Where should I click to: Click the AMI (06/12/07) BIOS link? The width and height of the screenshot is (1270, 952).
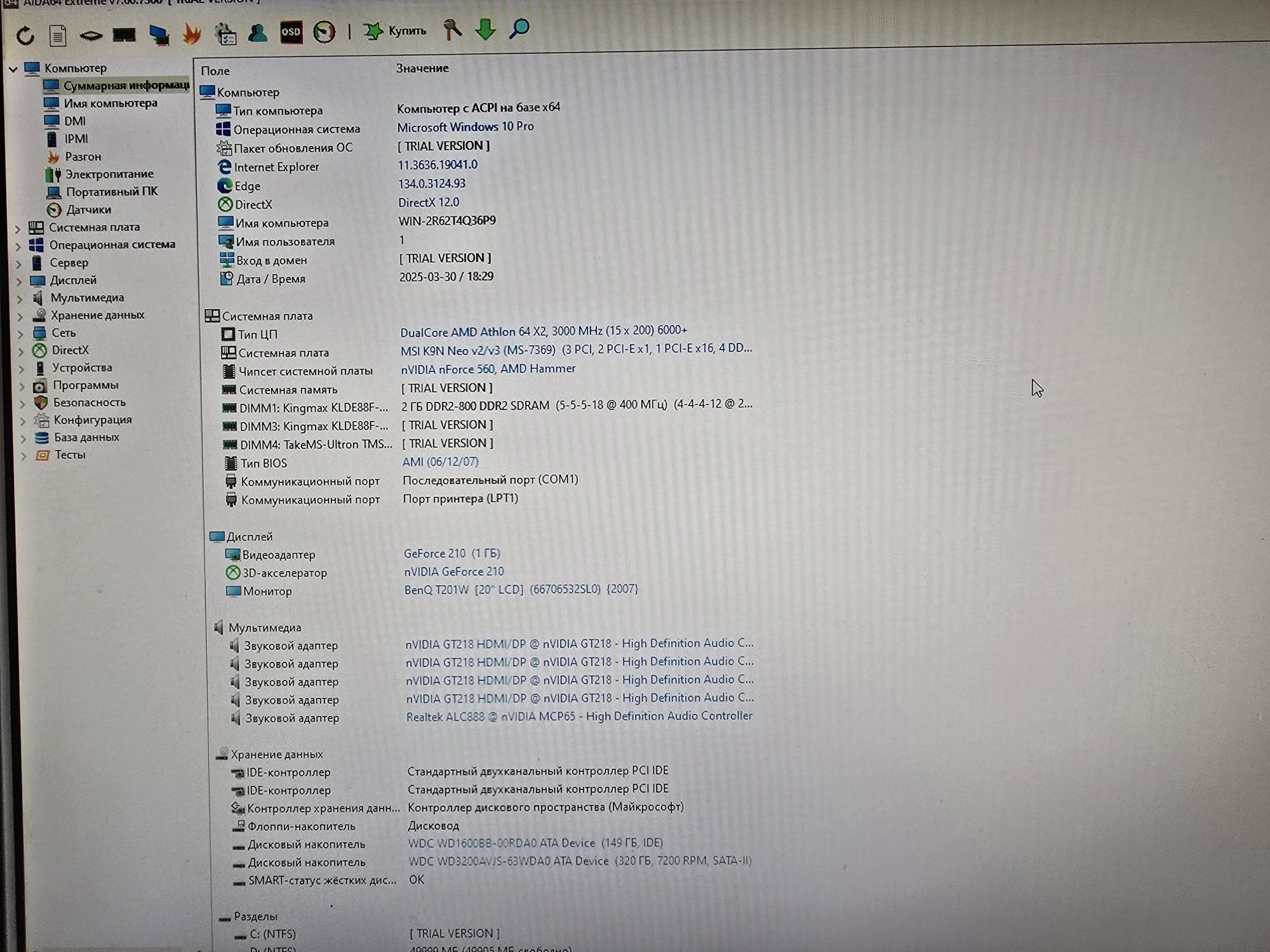440,462
